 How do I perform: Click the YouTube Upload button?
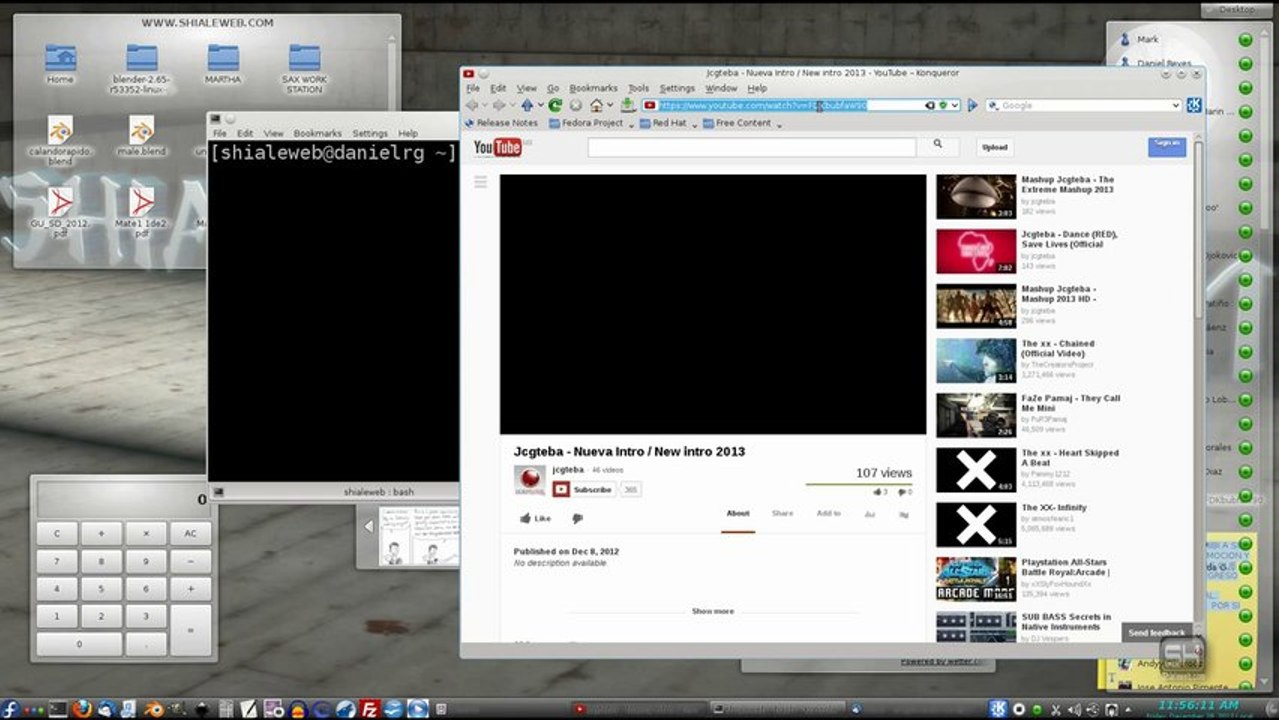tap(994, 147)
